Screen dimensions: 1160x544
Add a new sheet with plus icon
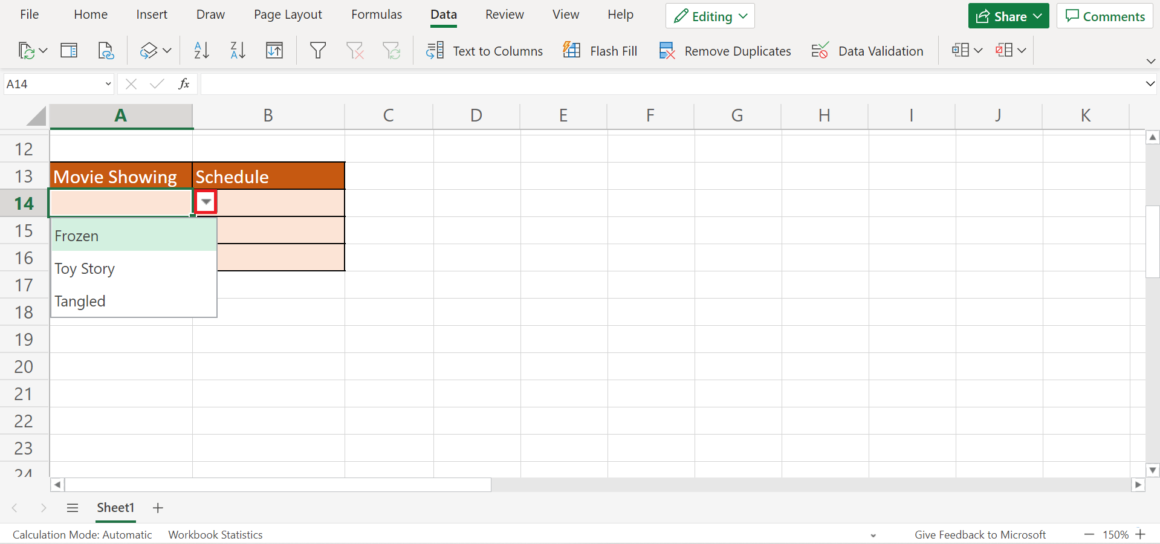coord(157,508)
